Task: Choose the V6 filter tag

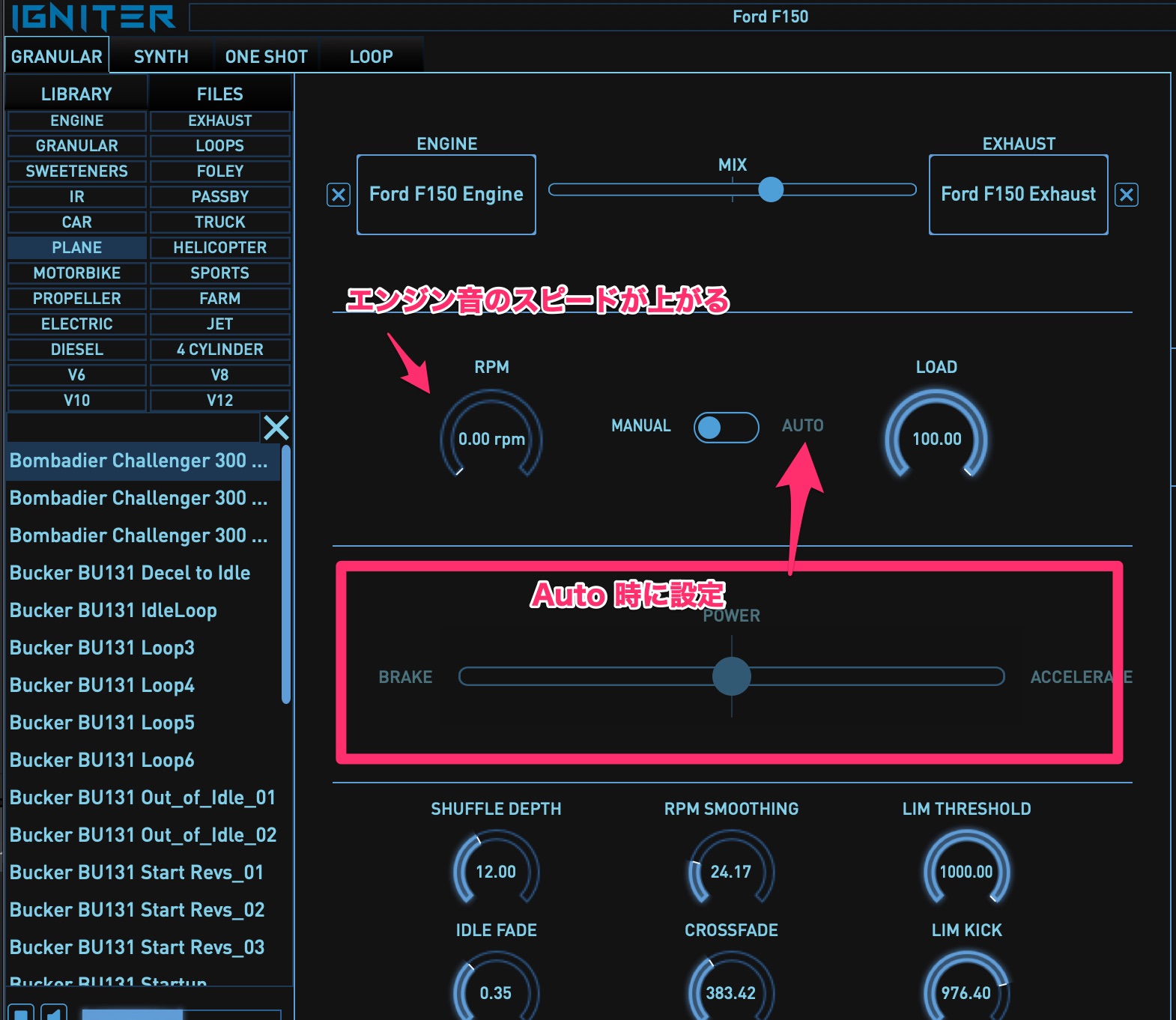Action: (77, 375)
